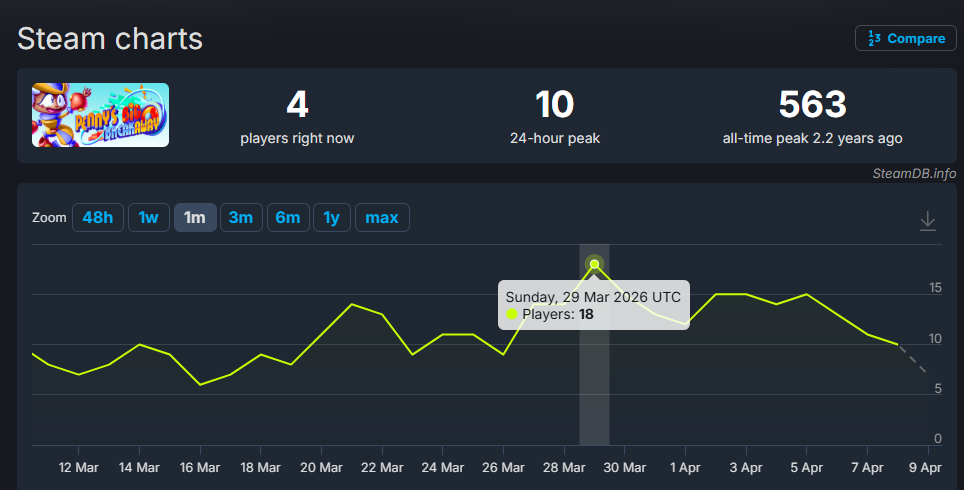Click the '5 Apr' axis label
The width and height of the screenshot is (964, 490).
pos(807,468)
